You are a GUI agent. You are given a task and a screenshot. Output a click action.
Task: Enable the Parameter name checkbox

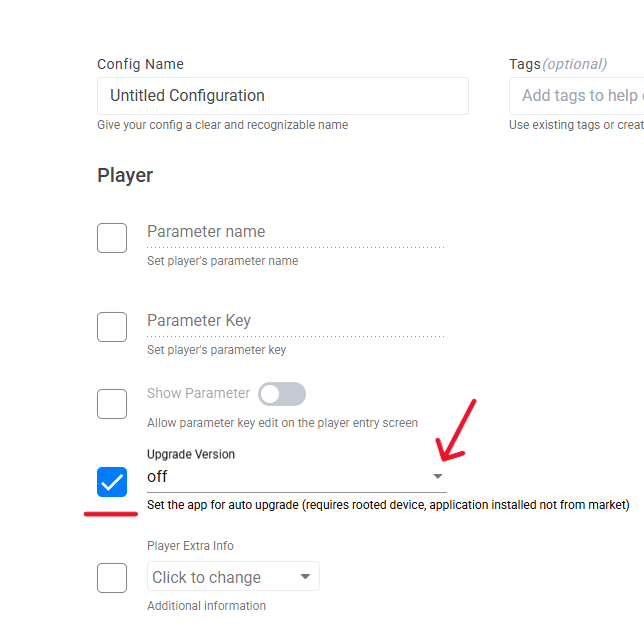pyautogui.click(x=112, y=238)
